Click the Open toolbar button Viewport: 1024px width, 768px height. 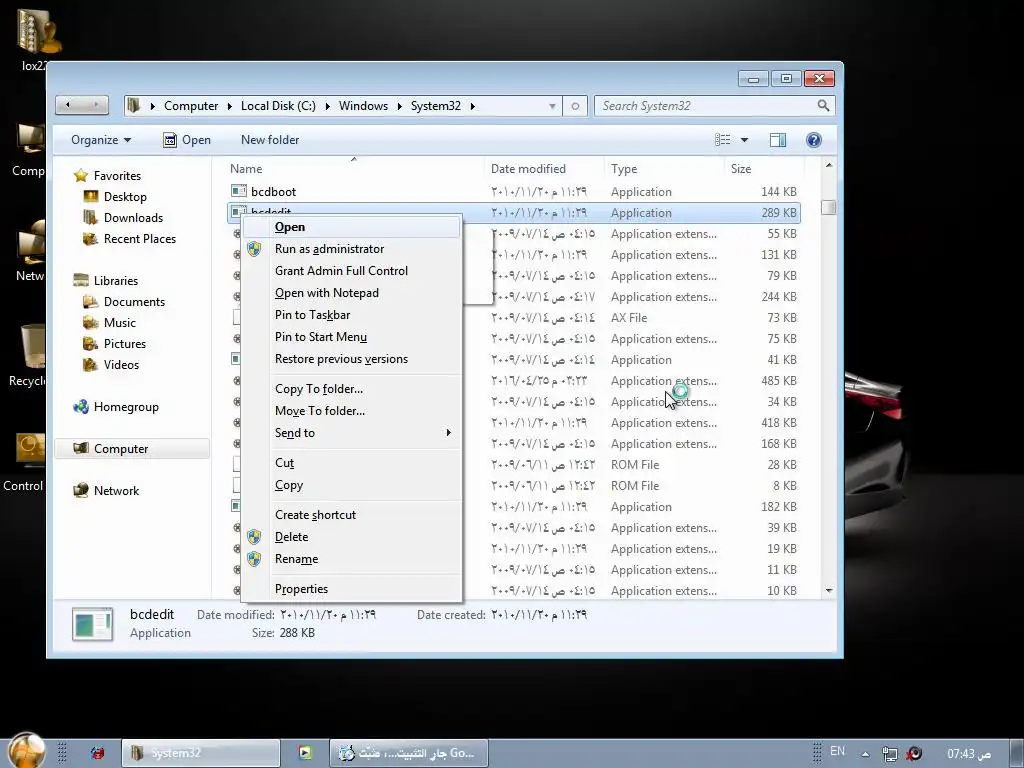click(187, 140)
